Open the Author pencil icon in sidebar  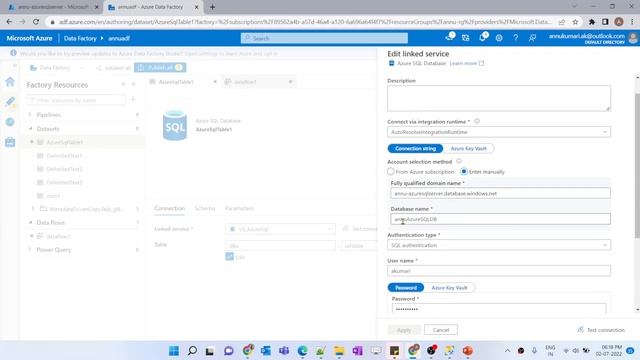coord(10,101)
